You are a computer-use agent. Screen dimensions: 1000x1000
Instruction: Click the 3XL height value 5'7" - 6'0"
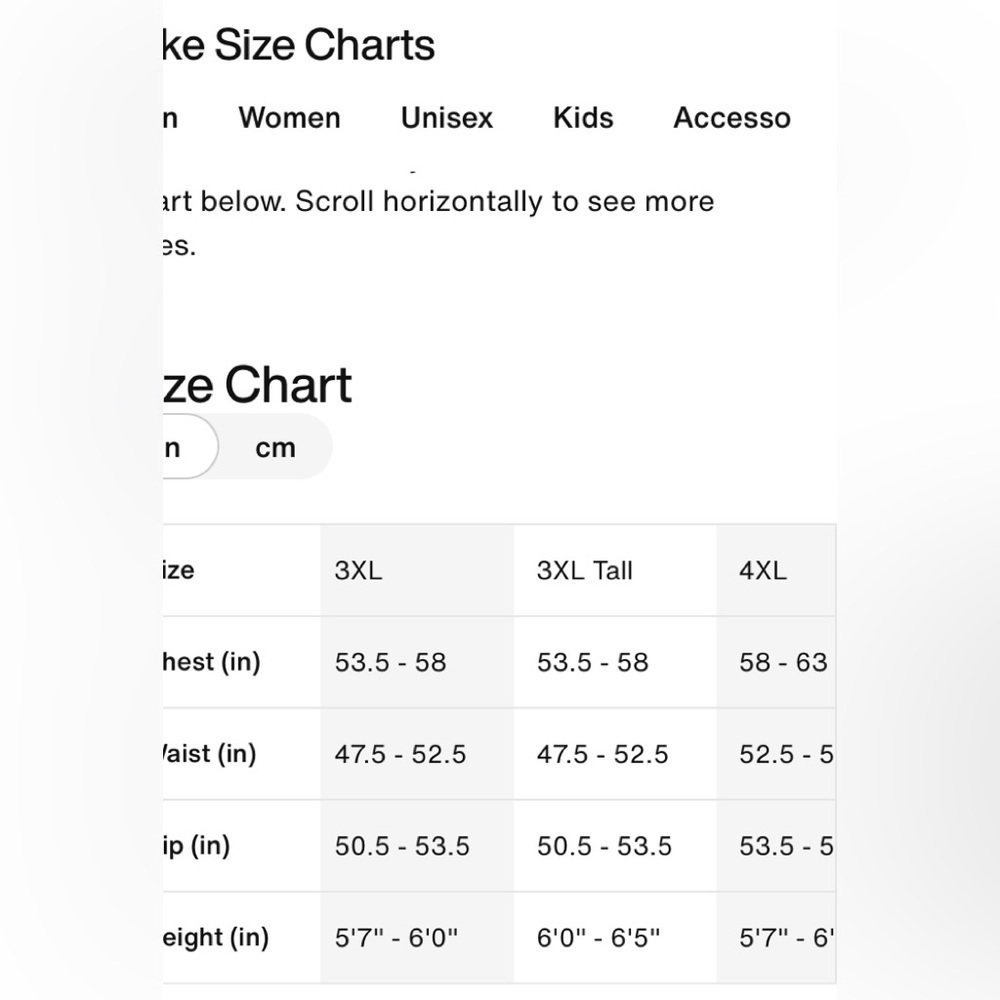click(x=397, y=938)
